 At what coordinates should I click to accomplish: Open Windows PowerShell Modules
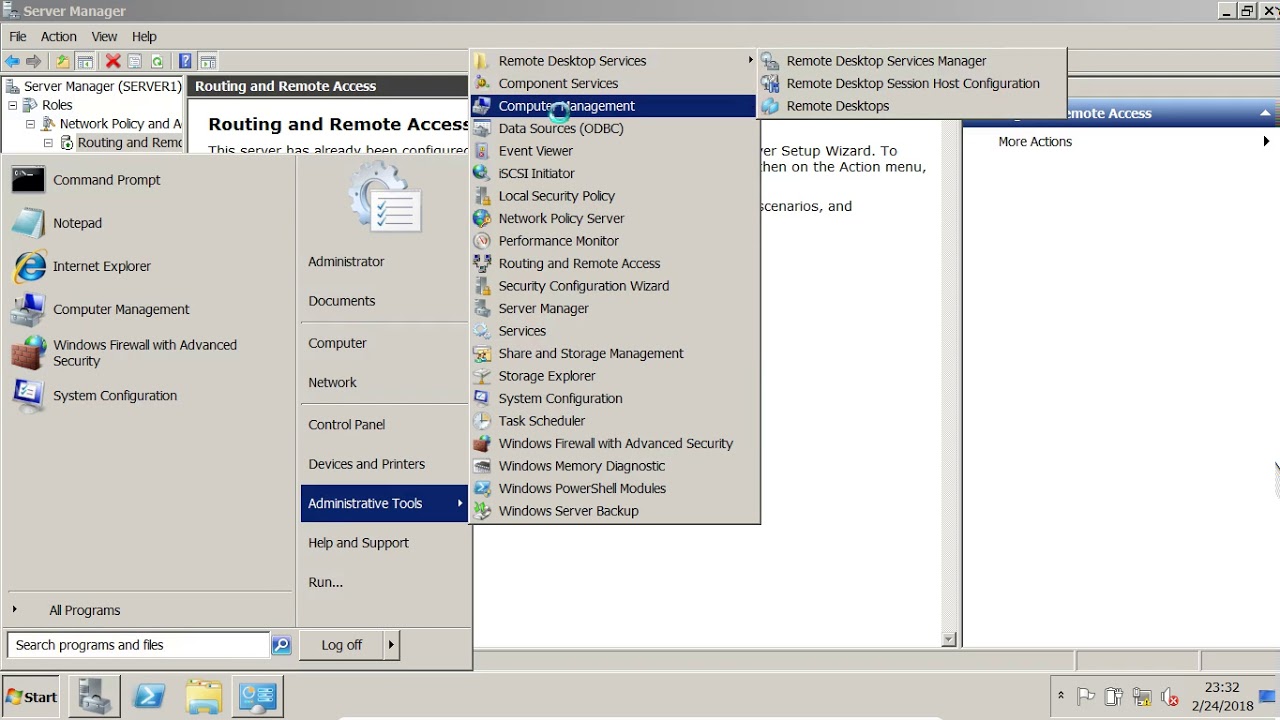pyautogui.click(x=615, y=489)
